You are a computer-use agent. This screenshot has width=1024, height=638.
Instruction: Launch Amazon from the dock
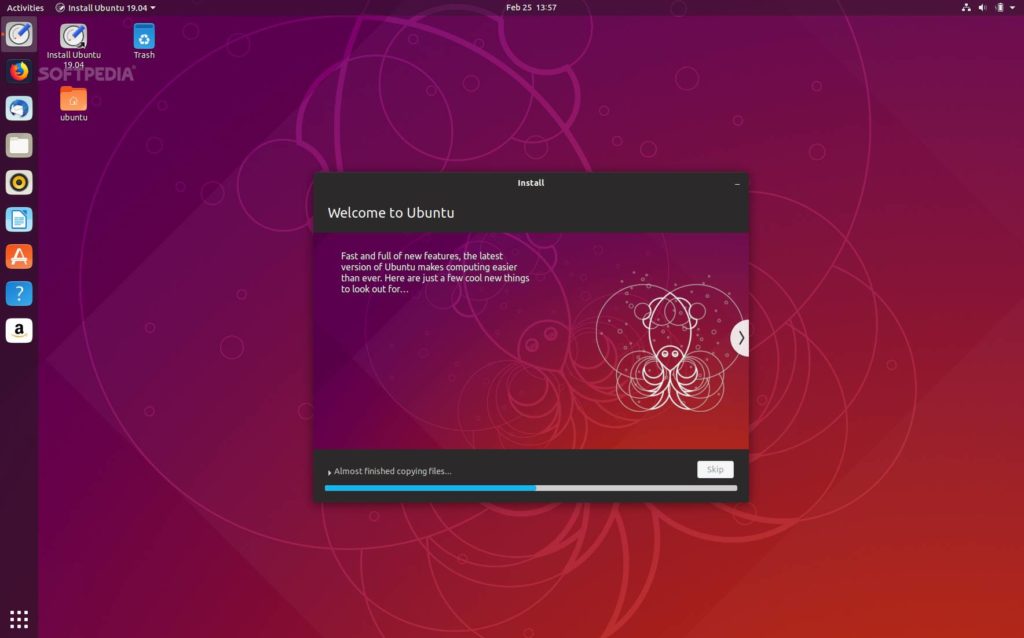(19, 330)
